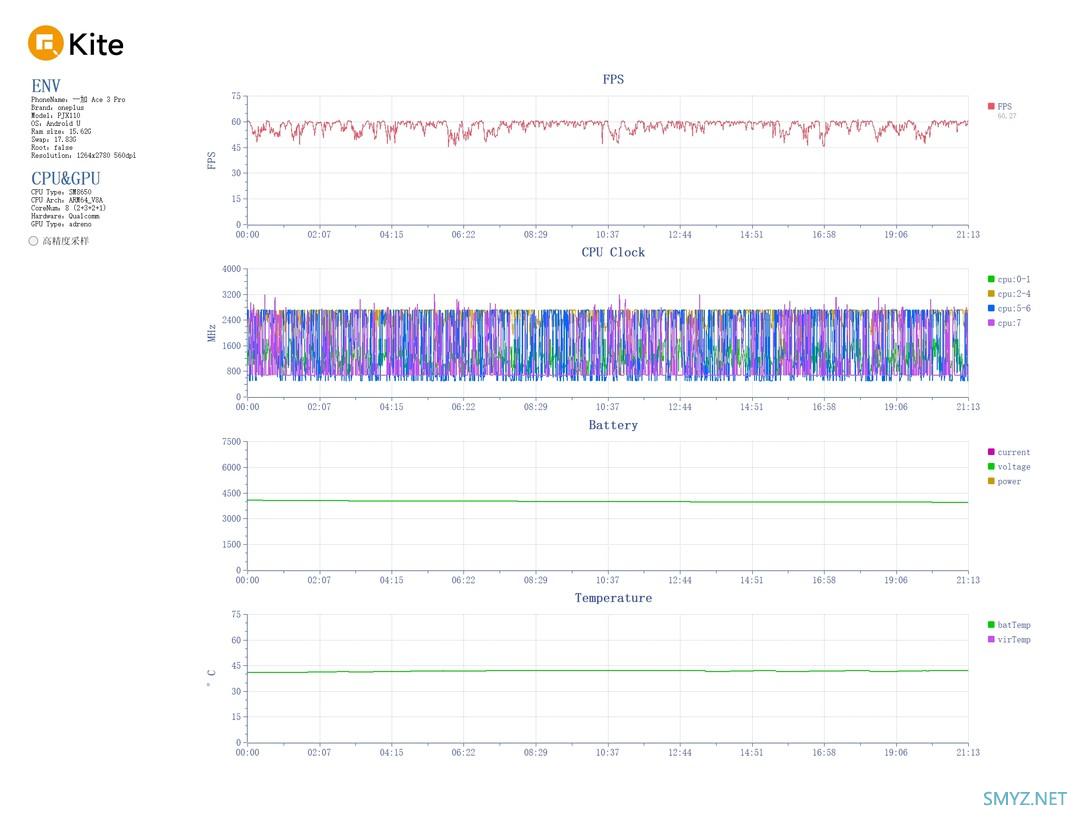
Task: Click the 10:37 time label under FPS chart
Action: (608, 235)
